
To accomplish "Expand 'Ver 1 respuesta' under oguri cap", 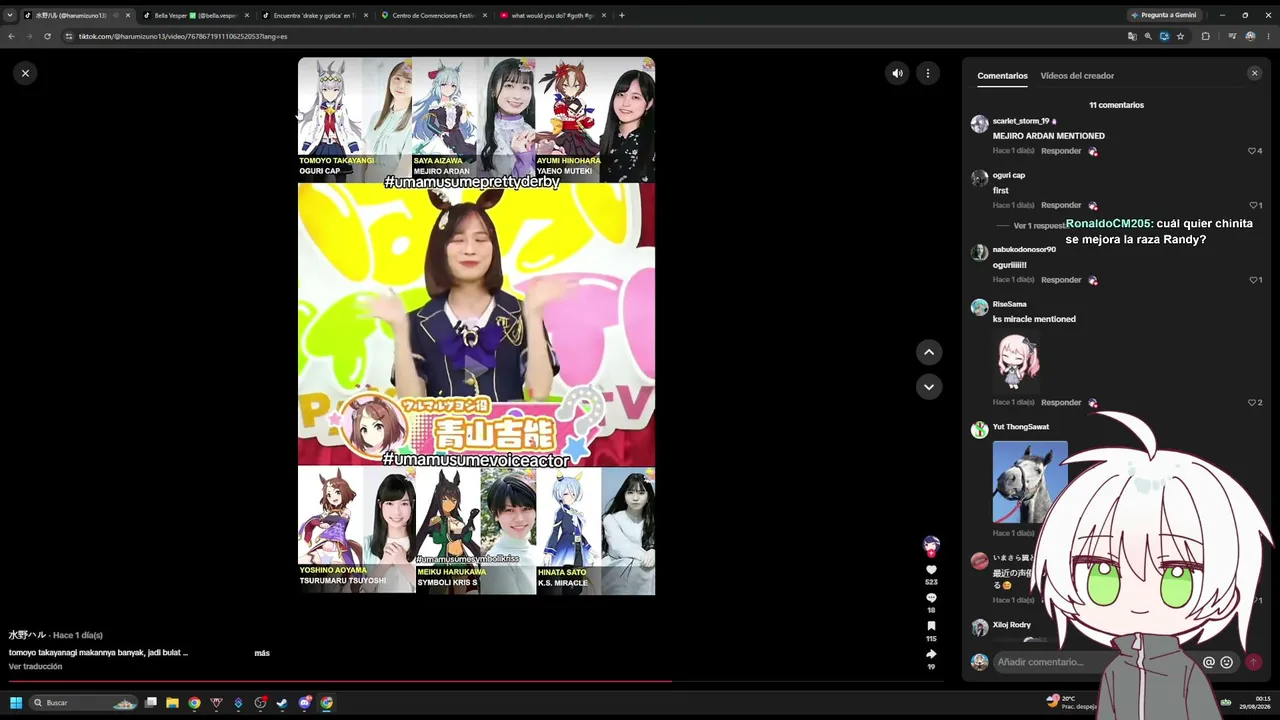I will pyautogui.click(x=1038, y=226).
